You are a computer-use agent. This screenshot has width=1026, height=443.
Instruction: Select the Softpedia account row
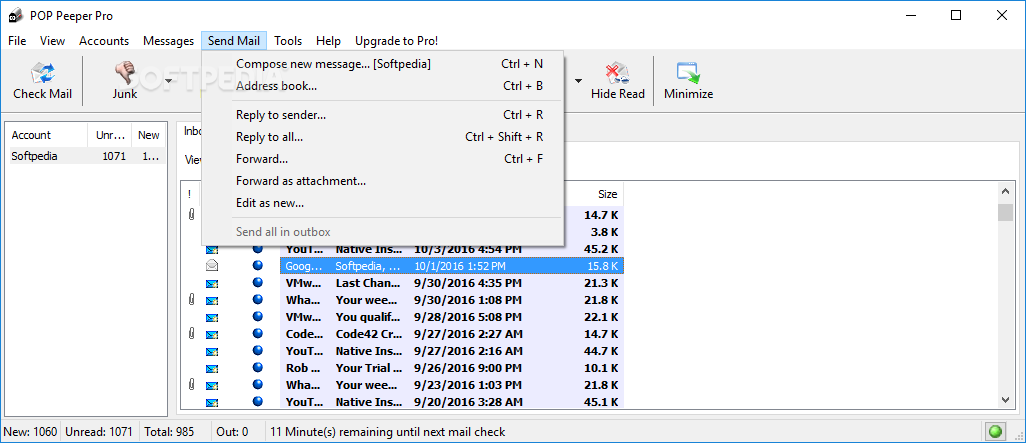pyautogui.click(x=86, y=156)
